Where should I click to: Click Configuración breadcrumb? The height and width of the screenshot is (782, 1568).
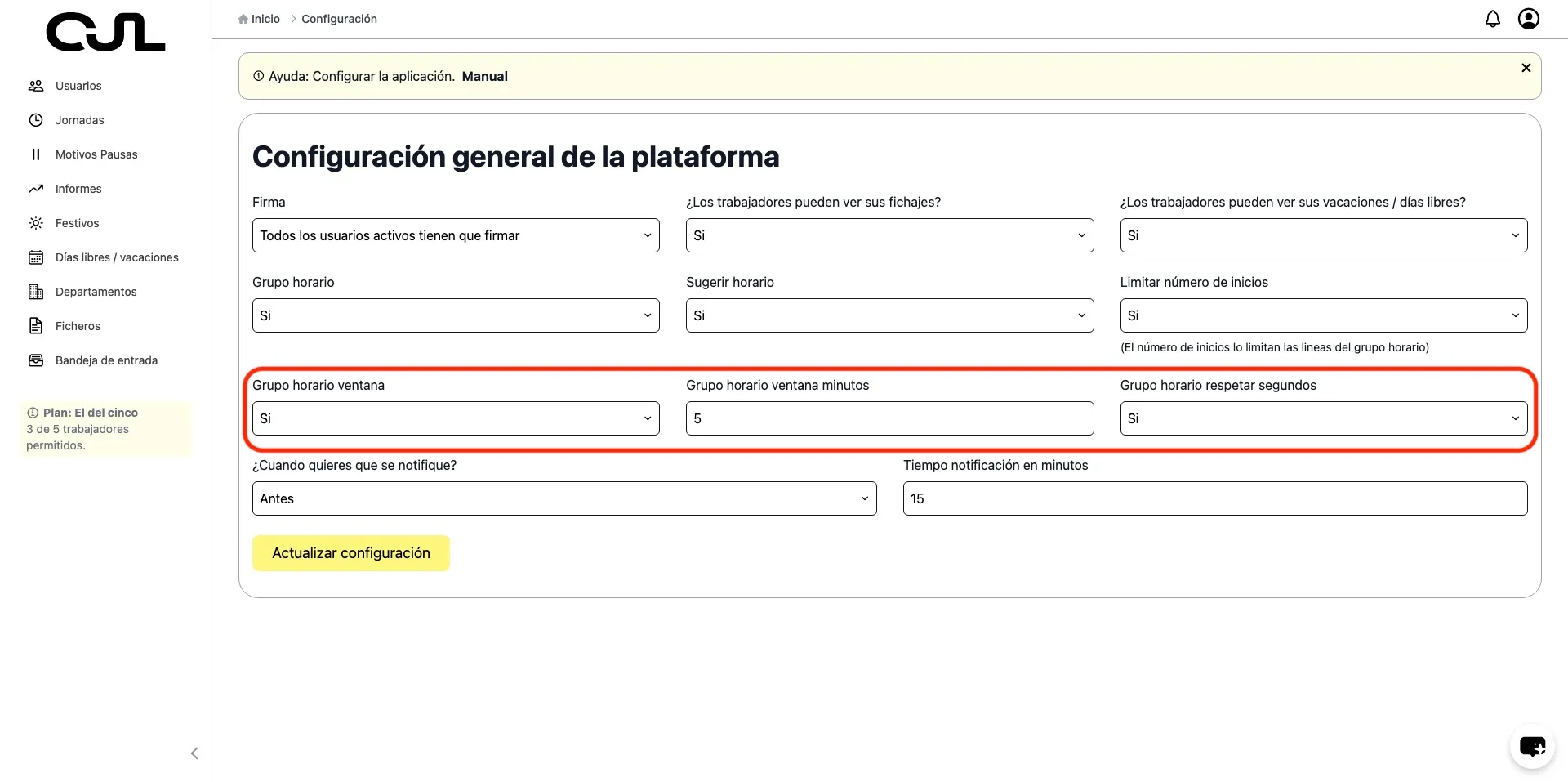339,19
